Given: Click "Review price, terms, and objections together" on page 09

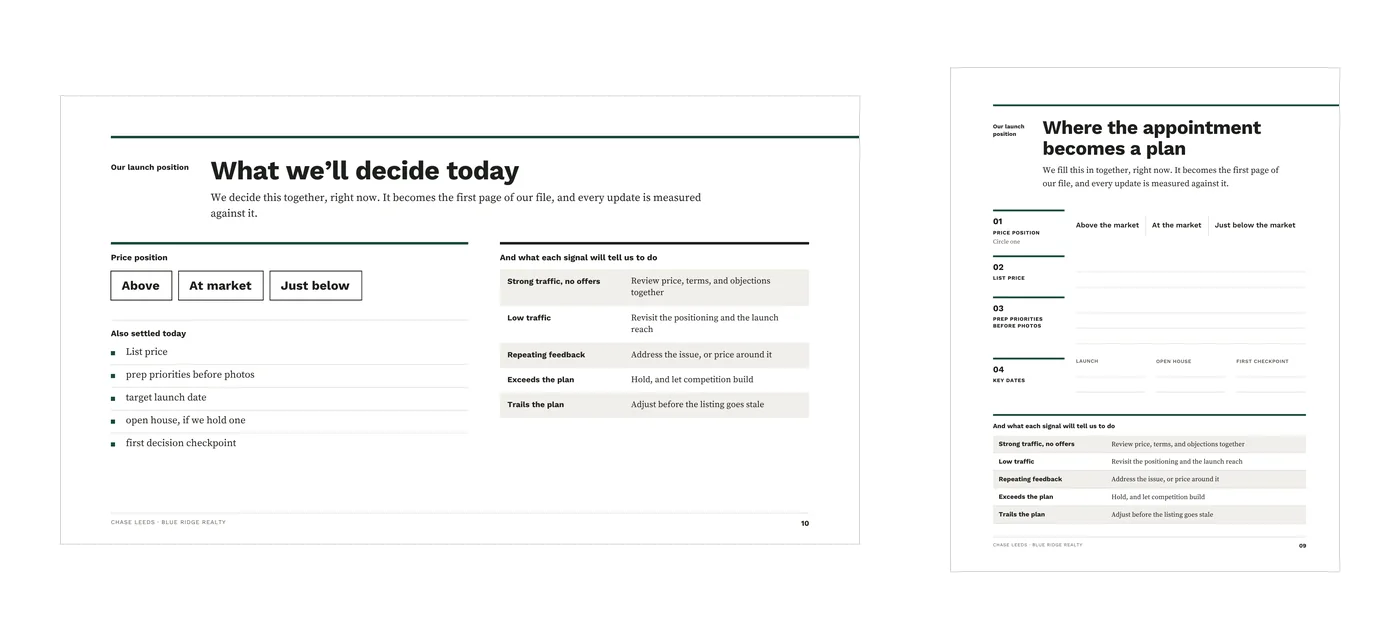Looking at the screenshot, I should [1178, 444].
